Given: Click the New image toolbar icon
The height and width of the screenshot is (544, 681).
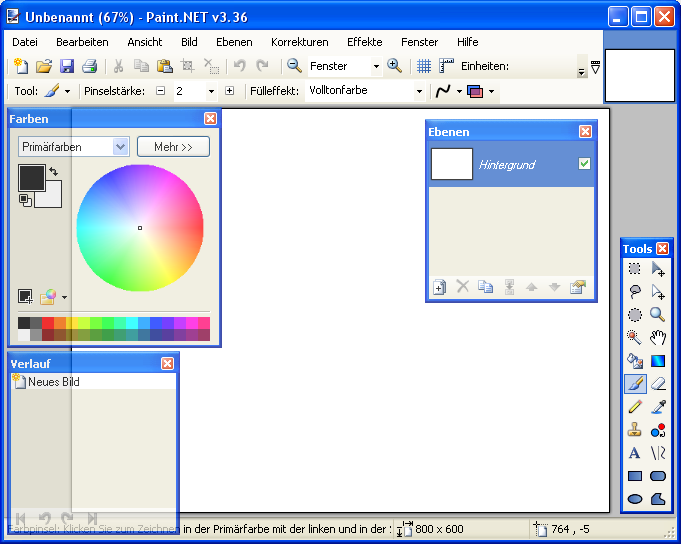Looking at the screenshot, I should [21, 66].
